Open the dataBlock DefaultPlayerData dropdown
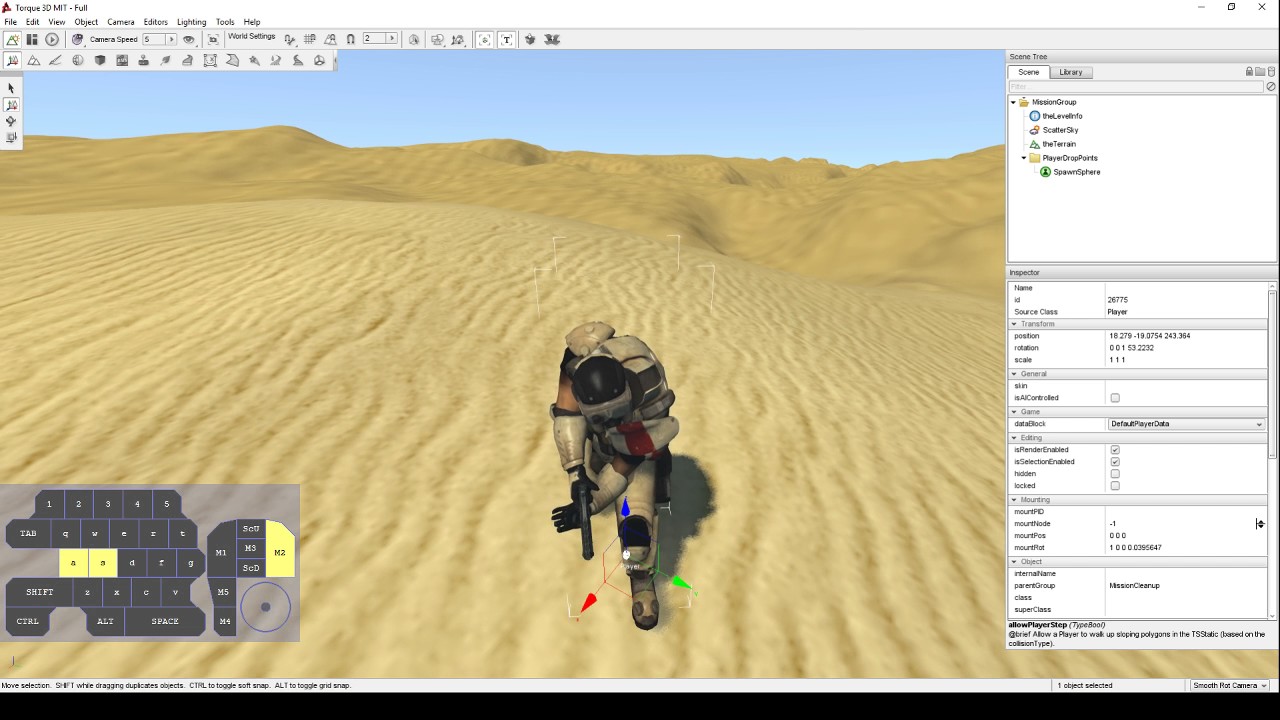This screenshot has width=1280, height=720. [1186, 424]
